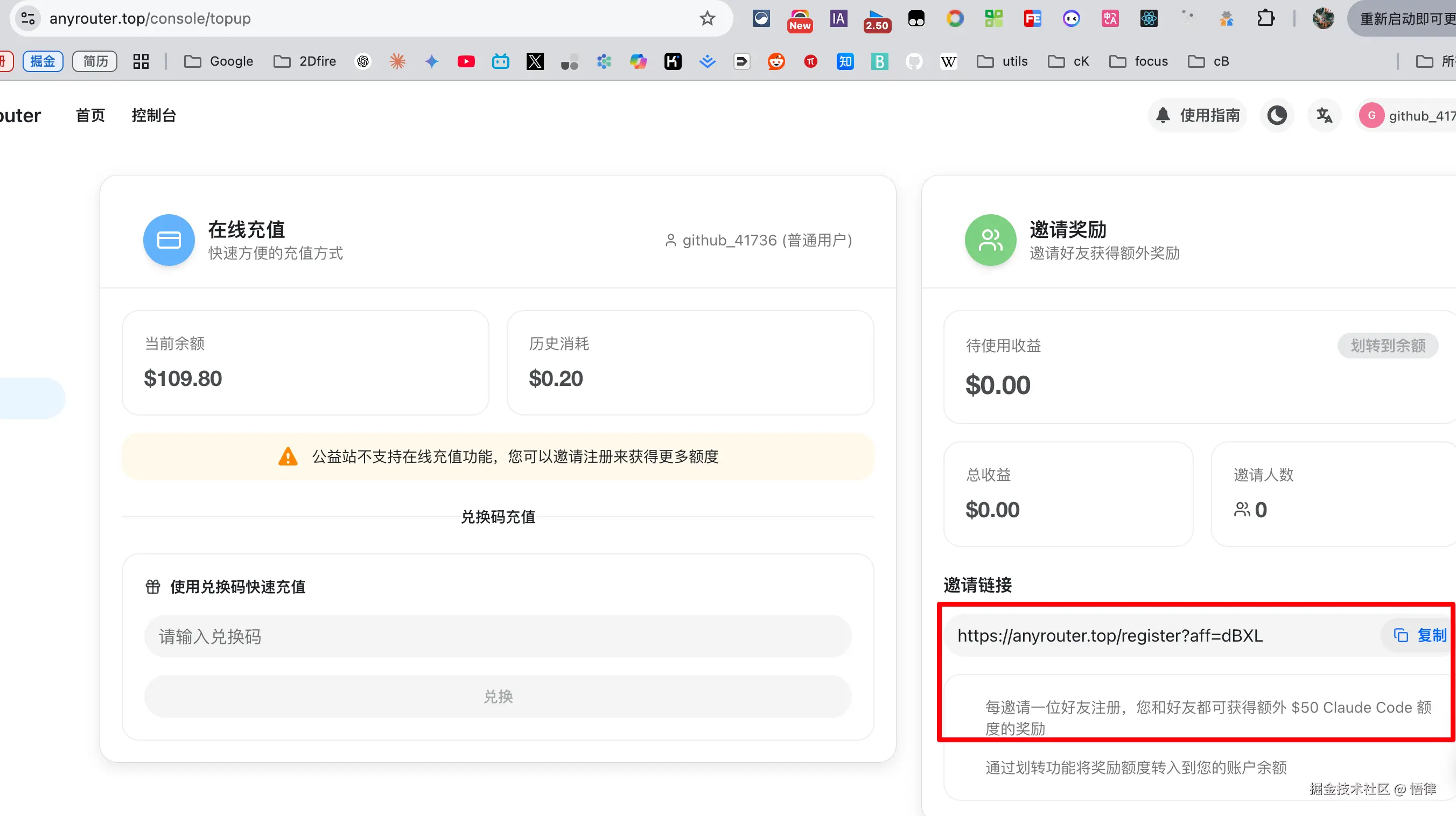
Task: Open the language switcher icon
Action: tap(1324, 116)
